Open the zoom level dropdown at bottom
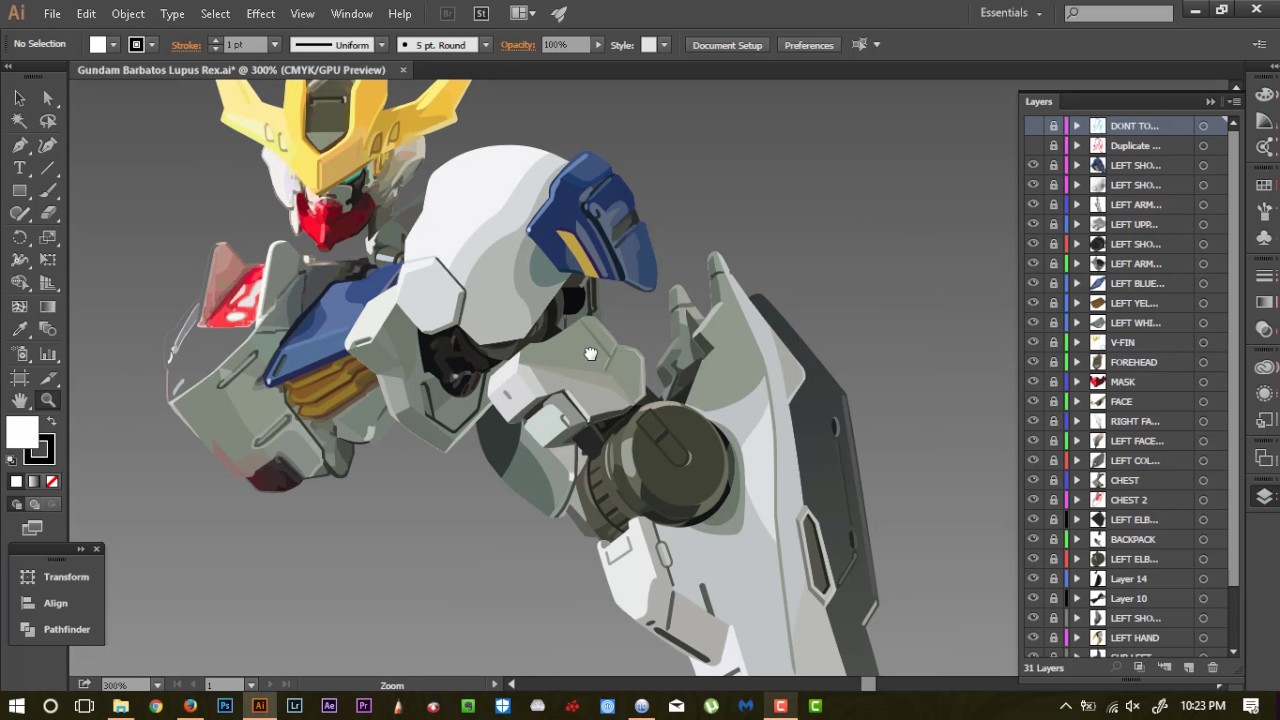 (157, 685)
